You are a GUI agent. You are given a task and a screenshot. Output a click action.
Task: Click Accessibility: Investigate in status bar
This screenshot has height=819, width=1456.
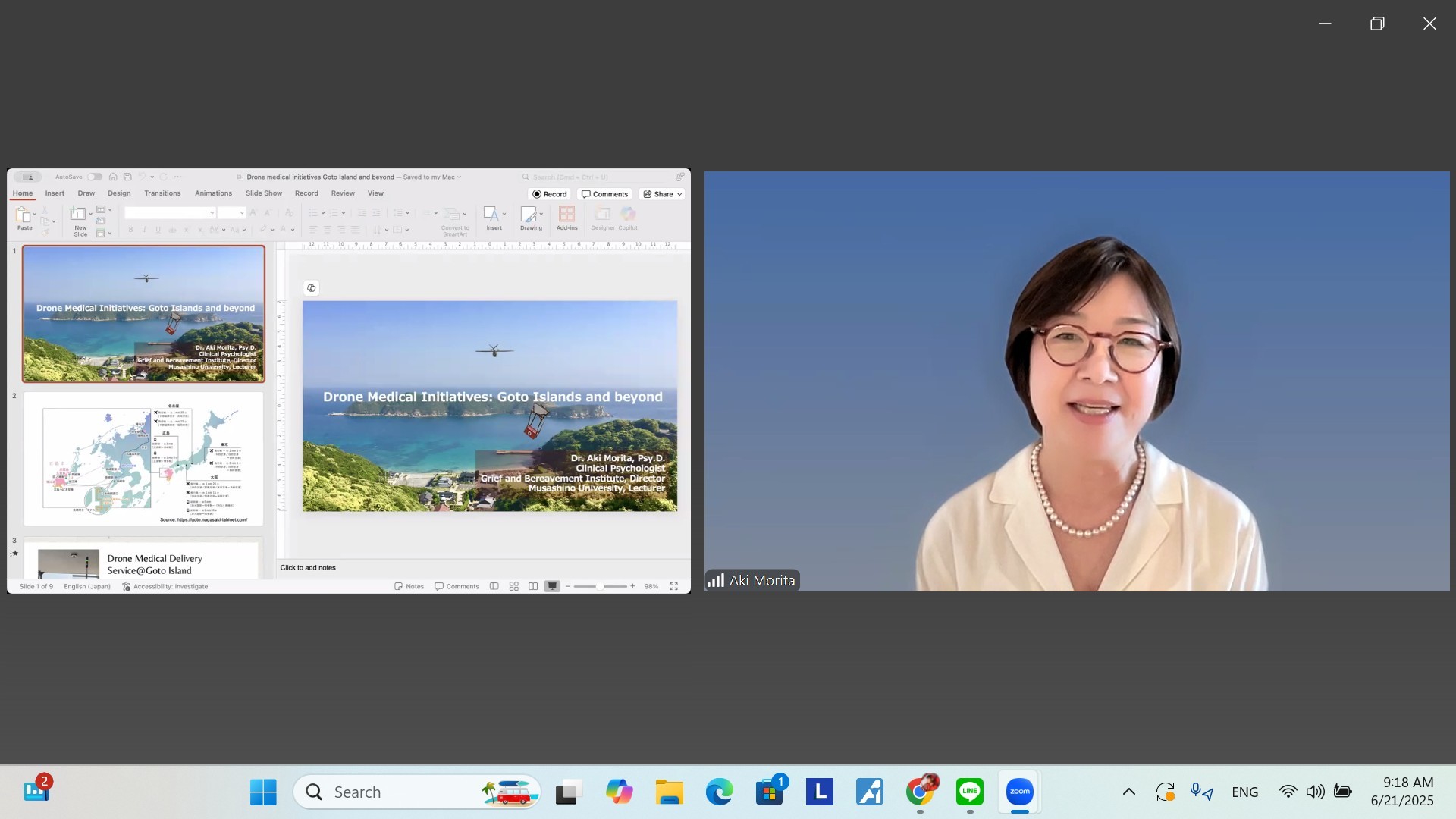(165, 586)
